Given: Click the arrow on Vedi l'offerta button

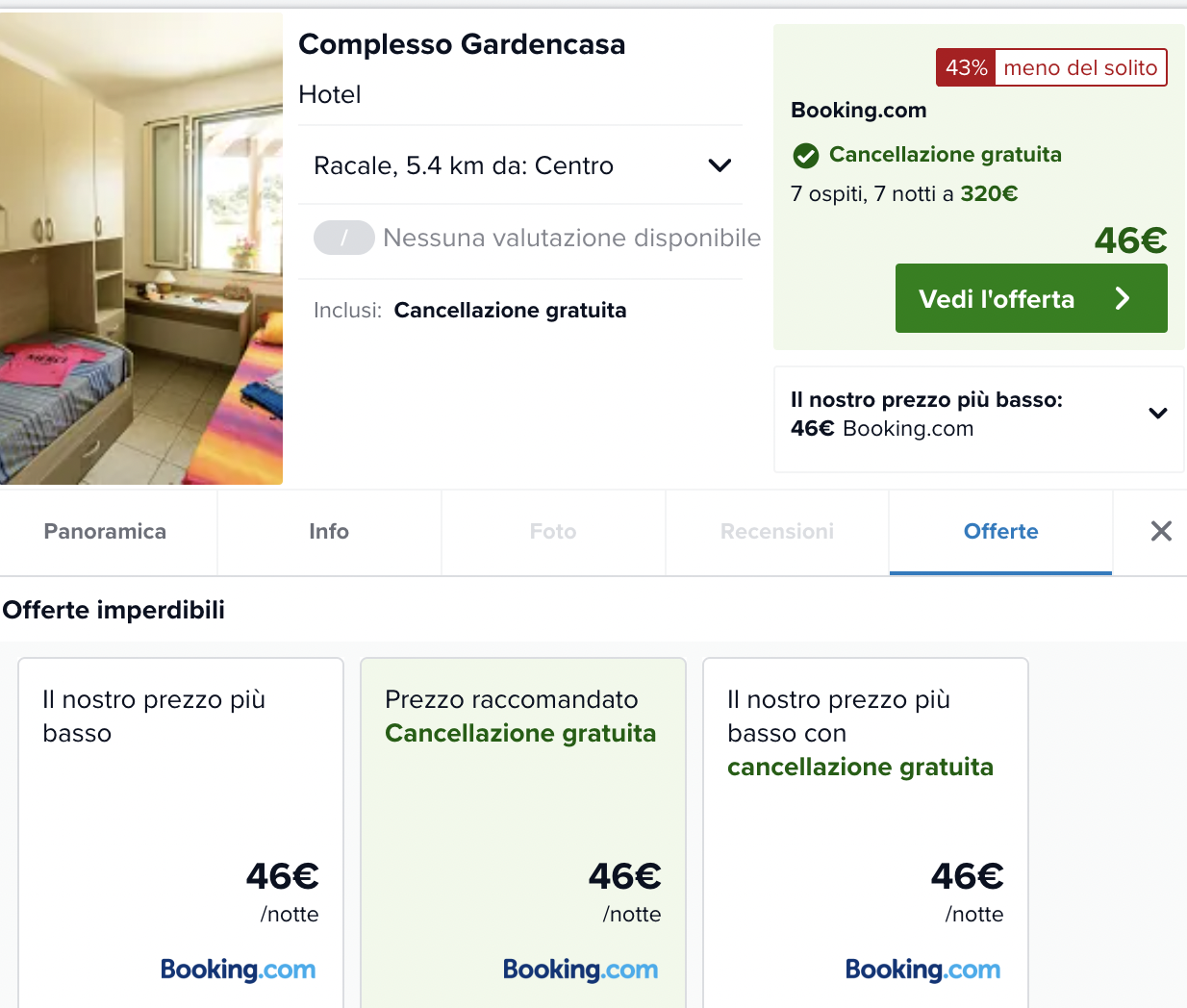Looking at the screenshot, I should coord(1123,299).
